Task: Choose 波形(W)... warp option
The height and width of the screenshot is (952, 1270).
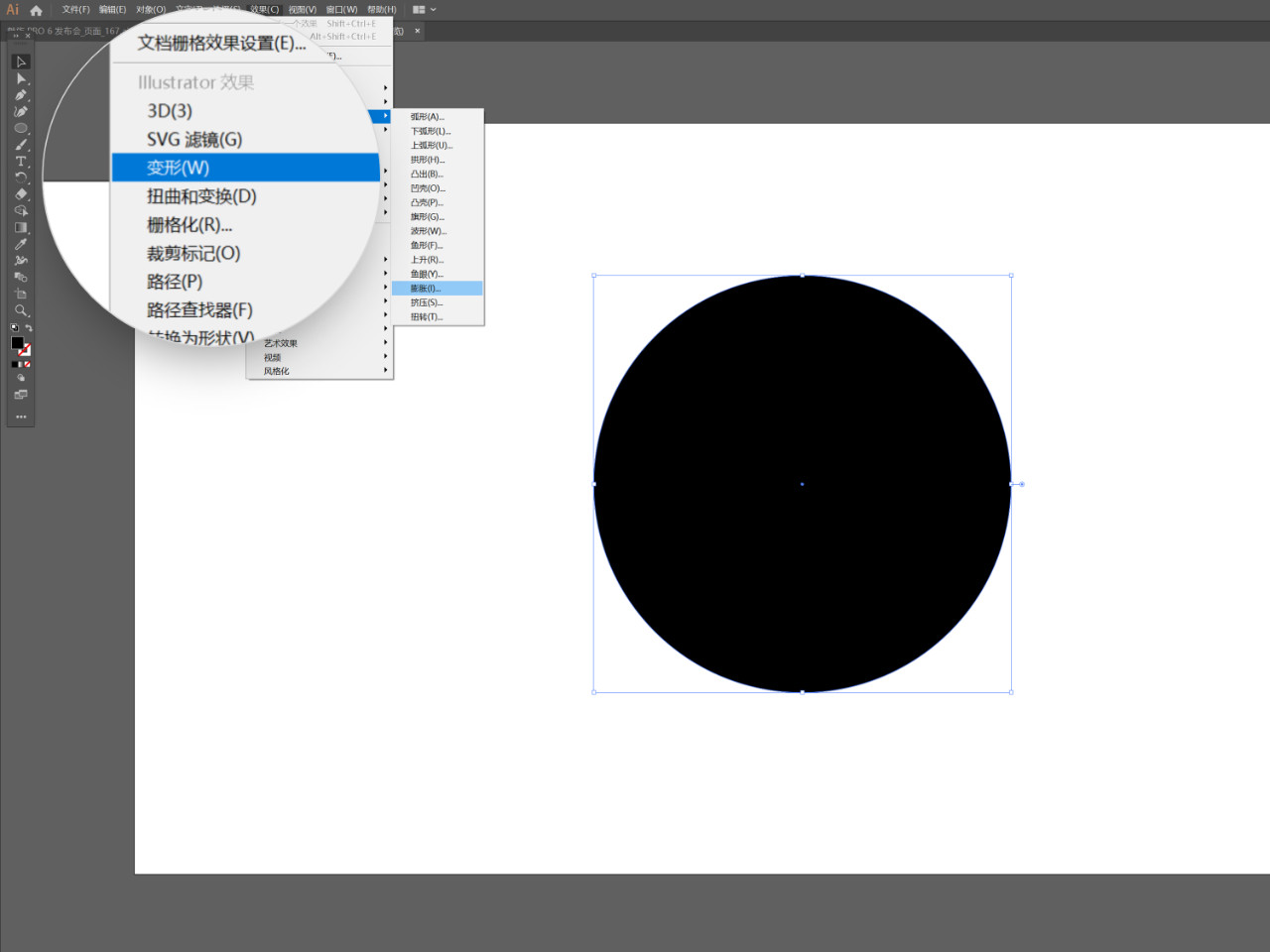Action: tap(438, 231)
